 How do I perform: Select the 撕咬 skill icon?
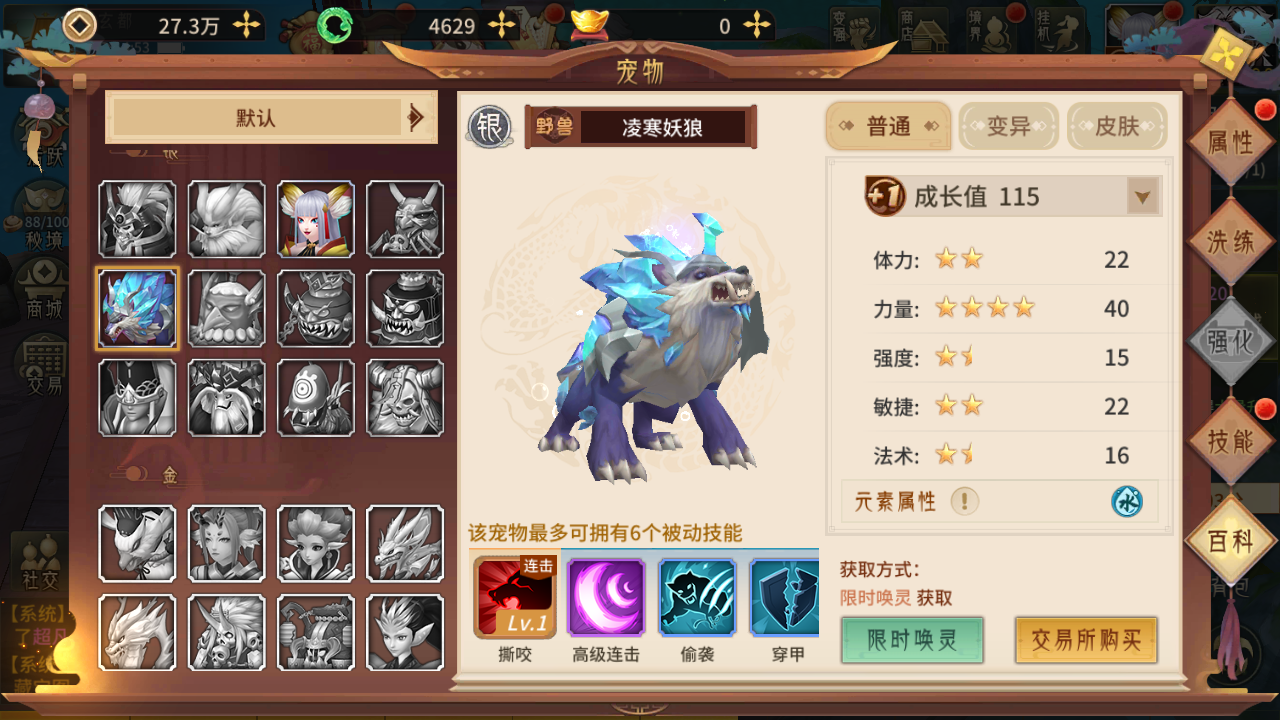coord(516,597)
